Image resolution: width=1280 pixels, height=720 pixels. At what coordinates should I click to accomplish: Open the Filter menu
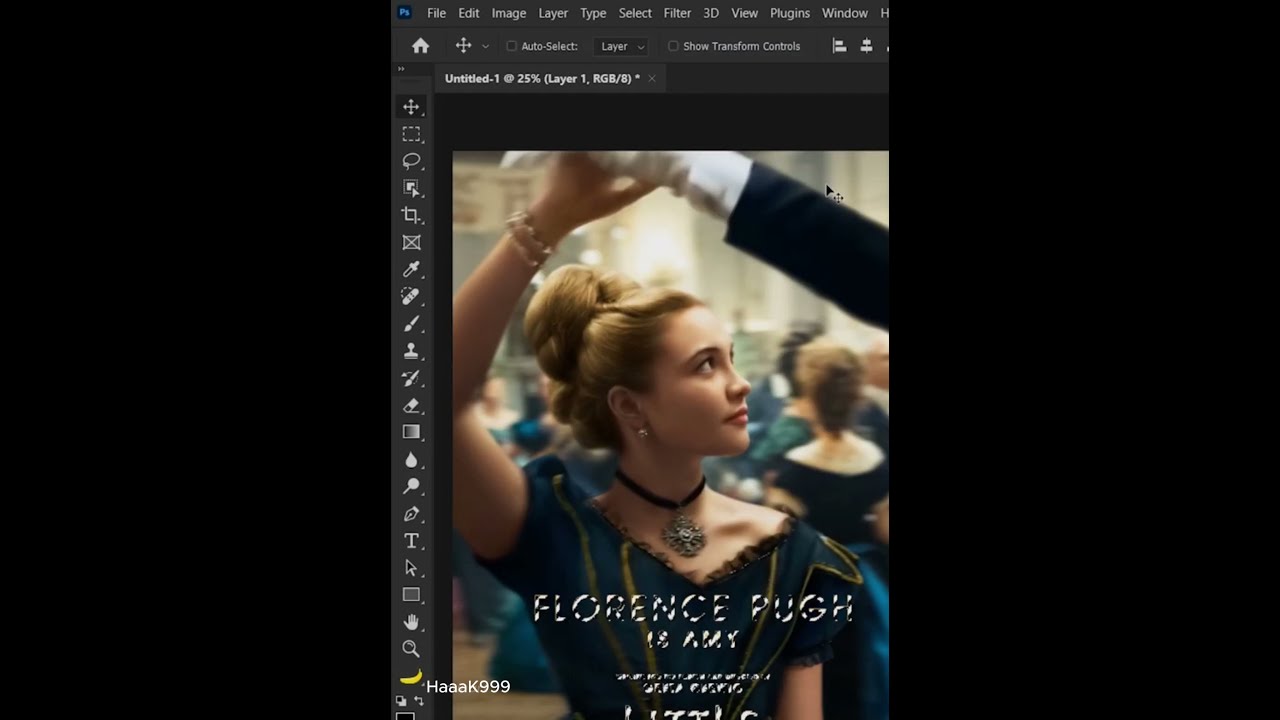677,13
